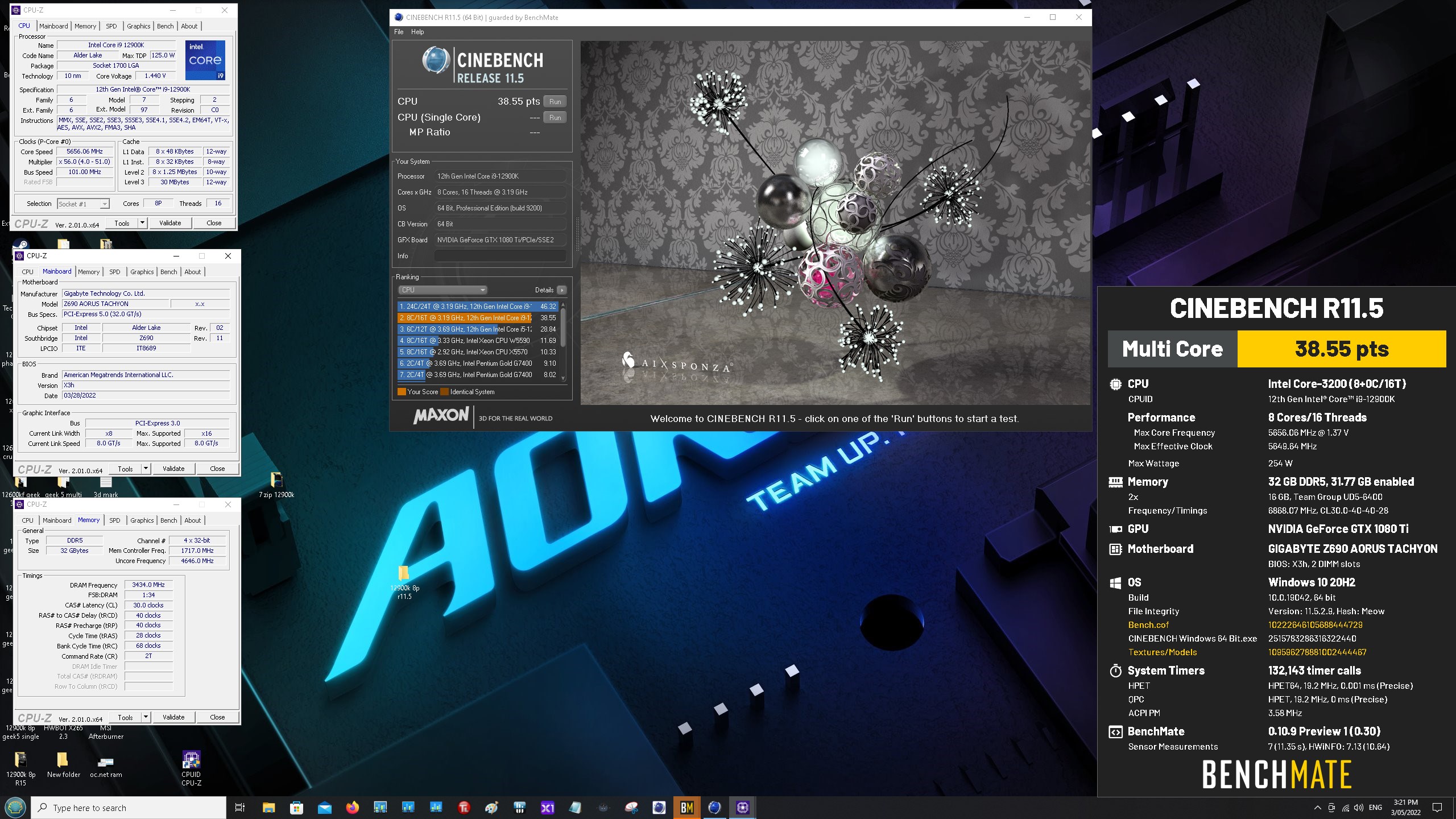The image size is (1456, 819).
Task: Click the 3:21 PM taskbar clock
Action: coord(1406,808)
